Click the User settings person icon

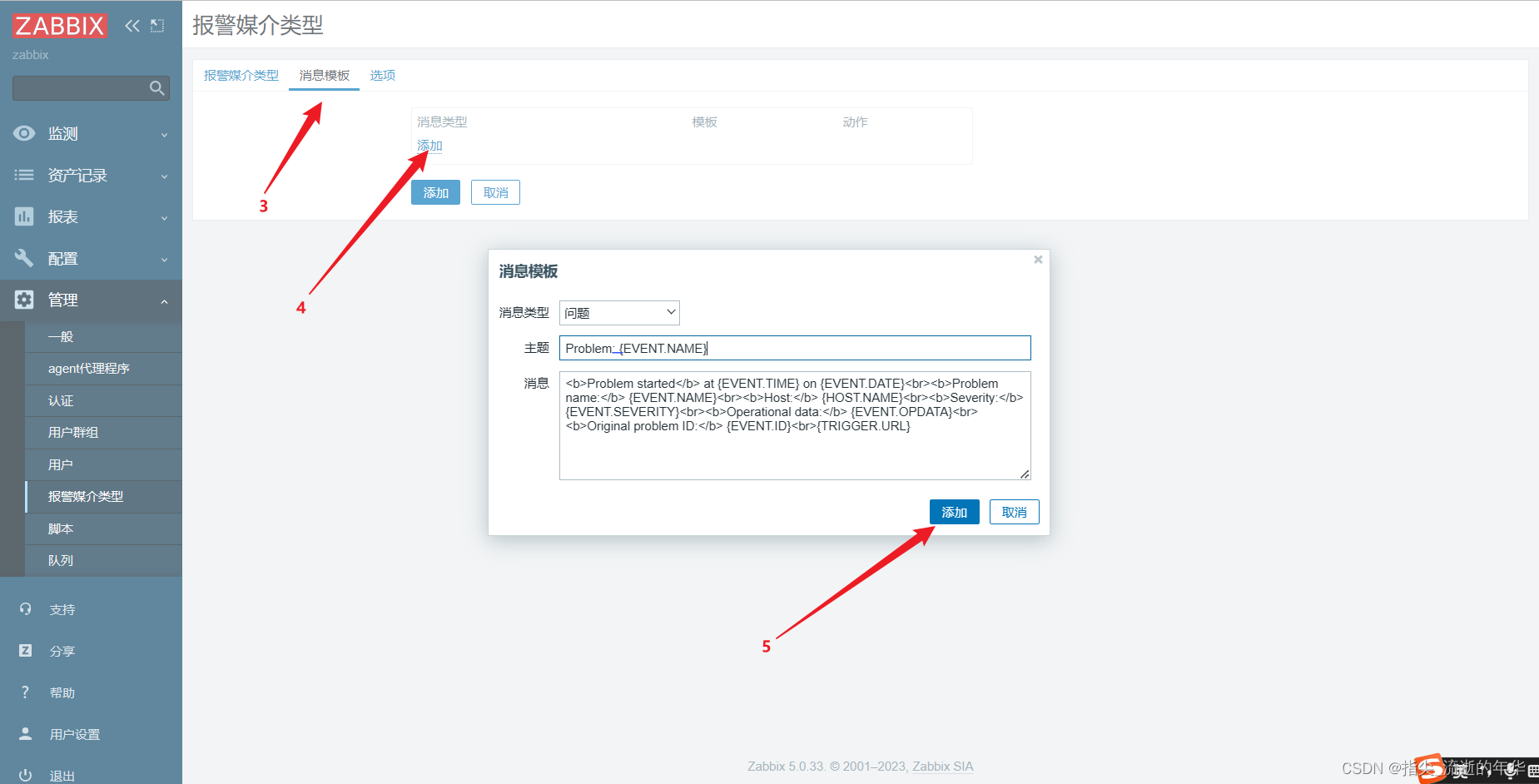26,734
